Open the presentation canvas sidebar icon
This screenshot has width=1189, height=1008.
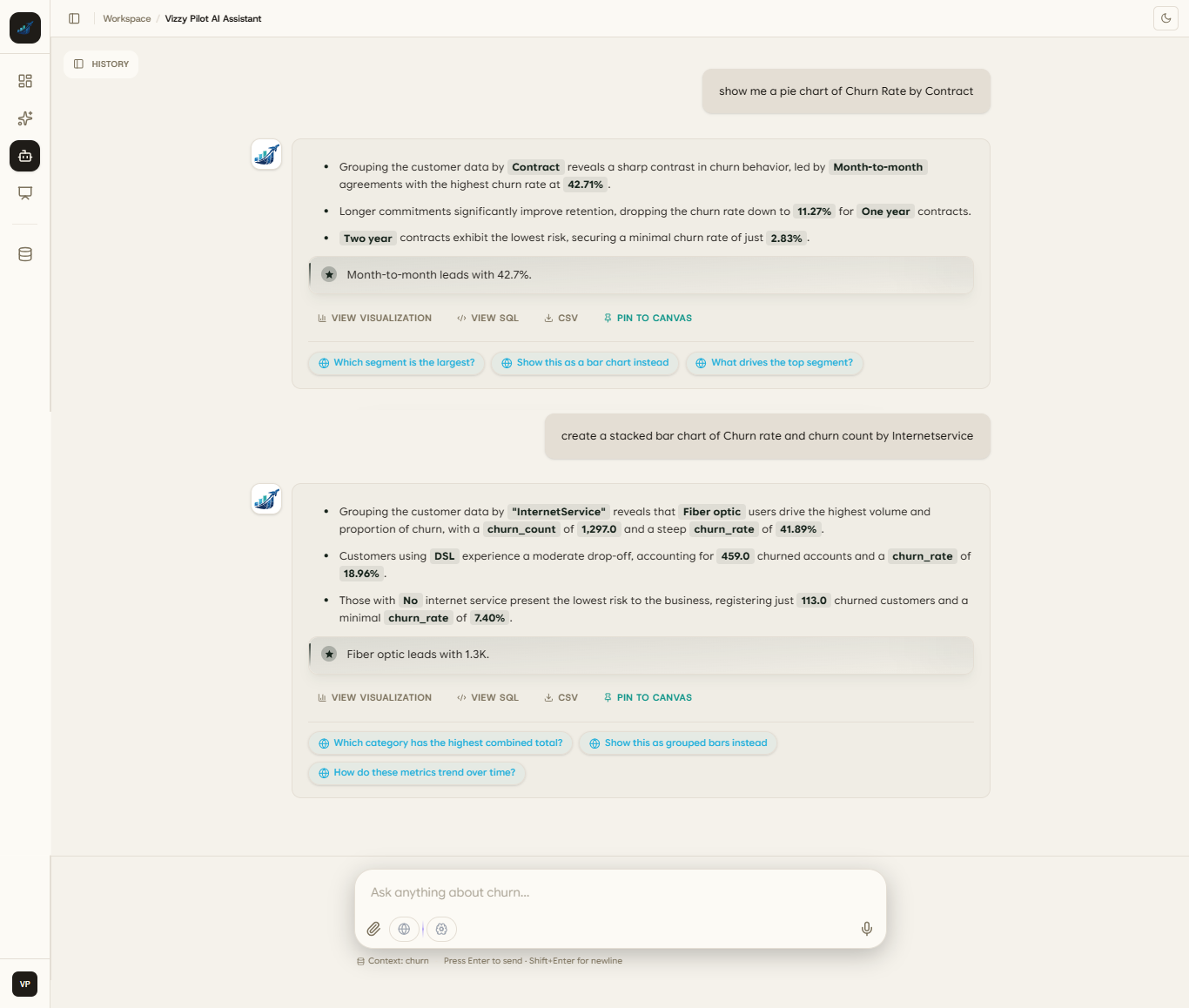tap(25, 193)
